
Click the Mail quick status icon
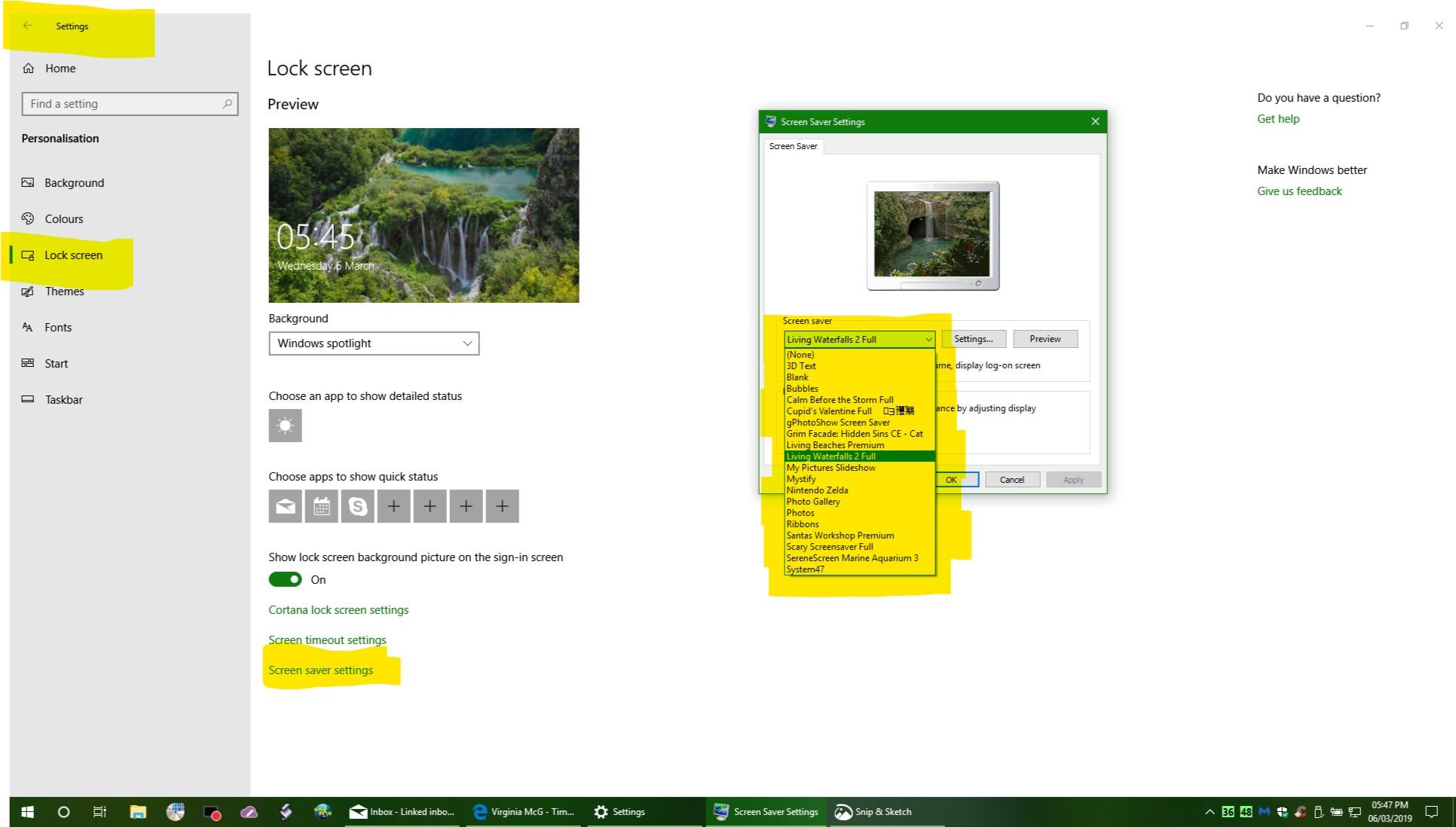285,506
